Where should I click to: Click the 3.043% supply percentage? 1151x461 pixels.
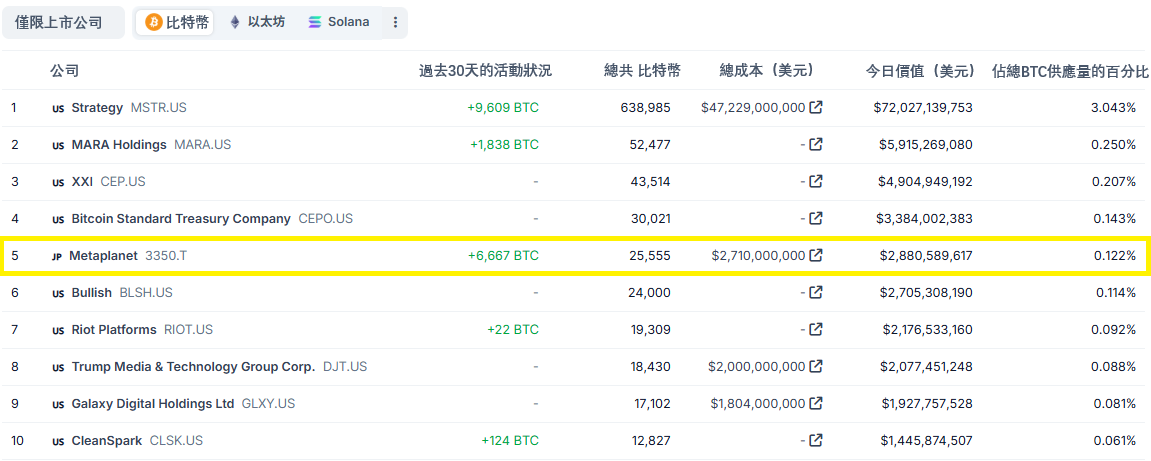pyautogui.click(x=1114, y=108)
